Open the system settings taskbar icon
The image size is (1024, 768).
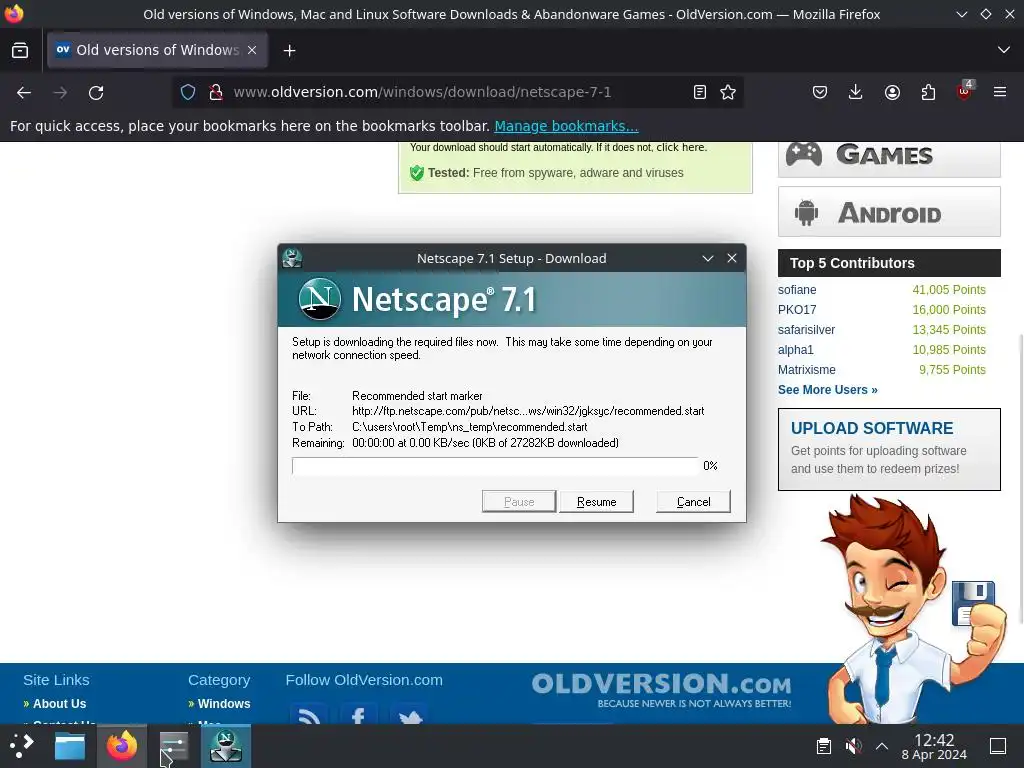coord(173,746)
